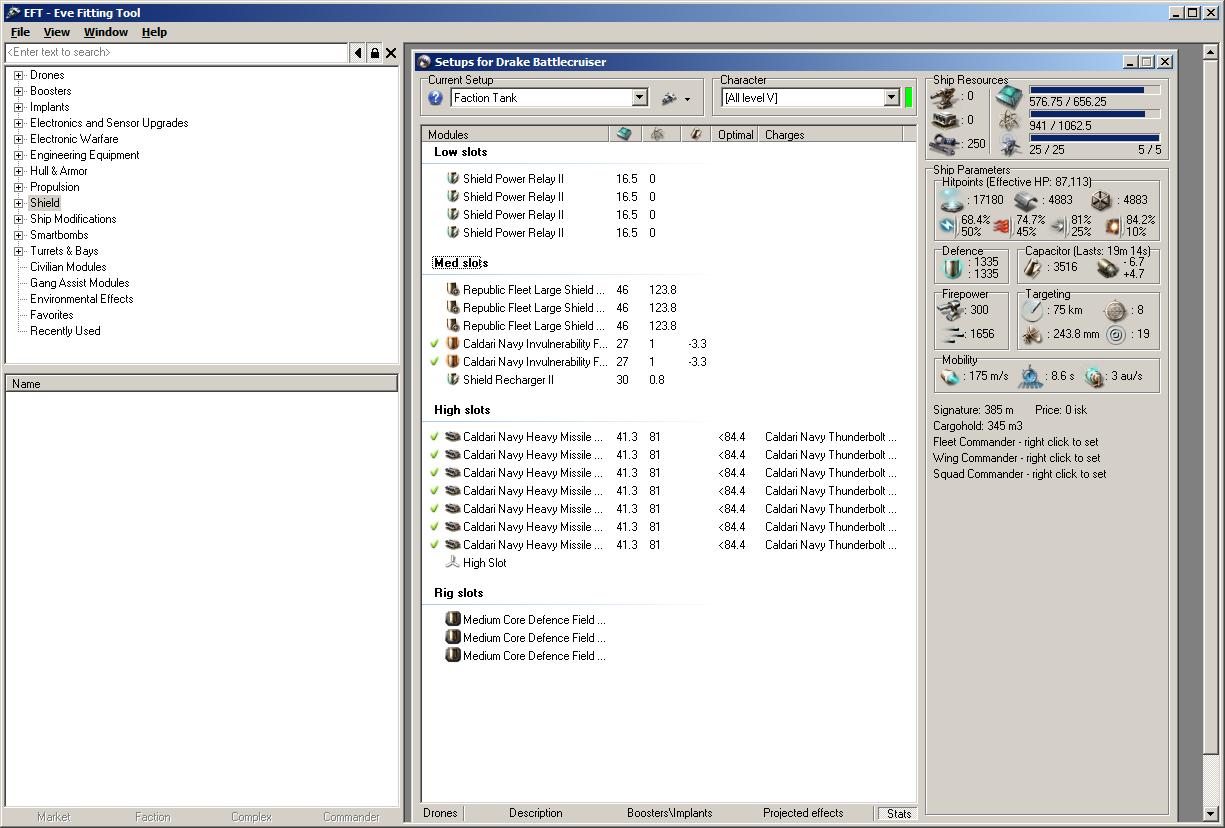Screen dimensions: 1225x828
Task: Open the Window menu
Action: pos(106,32)
